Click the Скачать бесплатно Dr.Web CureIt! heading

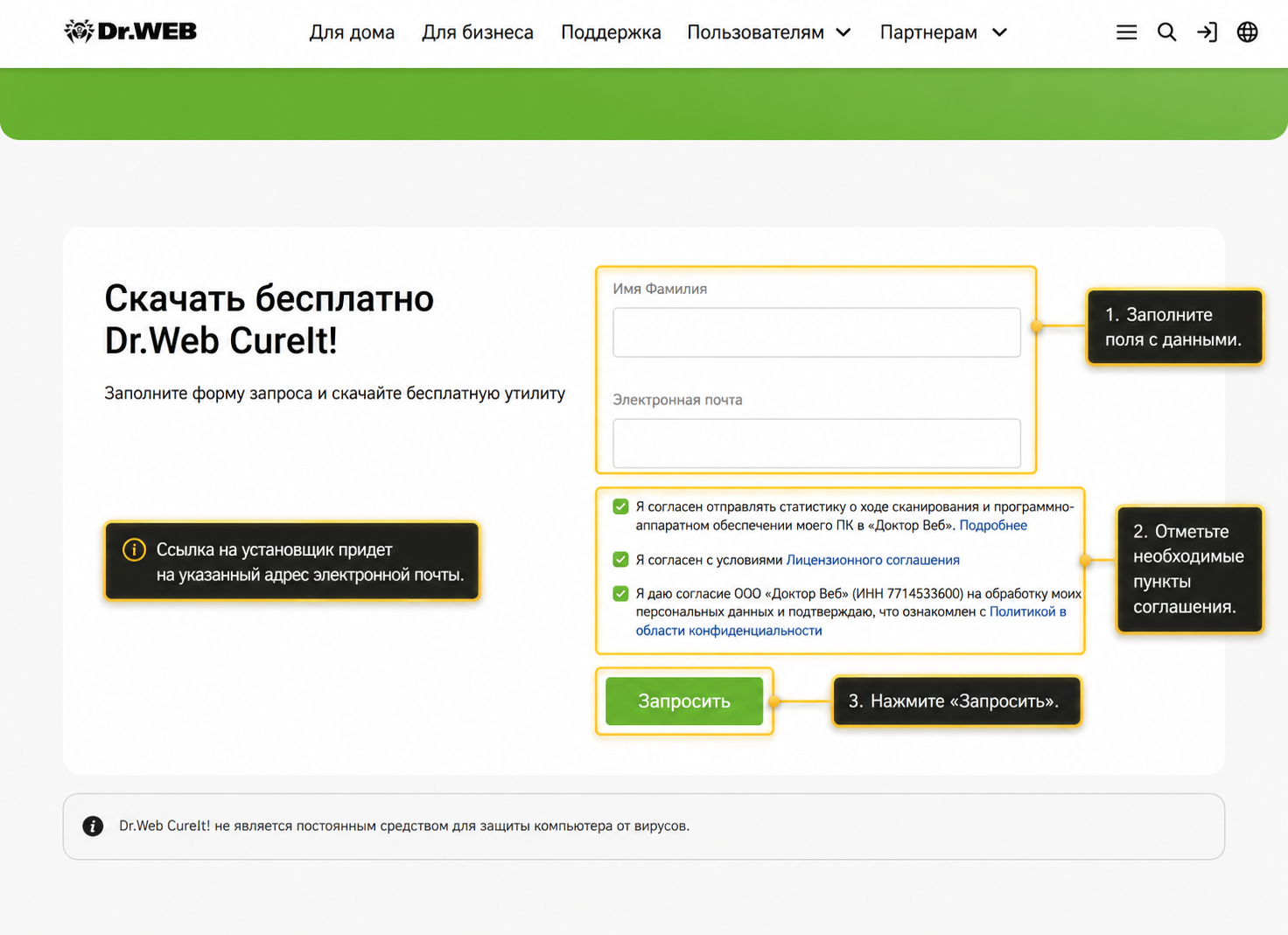269,319
